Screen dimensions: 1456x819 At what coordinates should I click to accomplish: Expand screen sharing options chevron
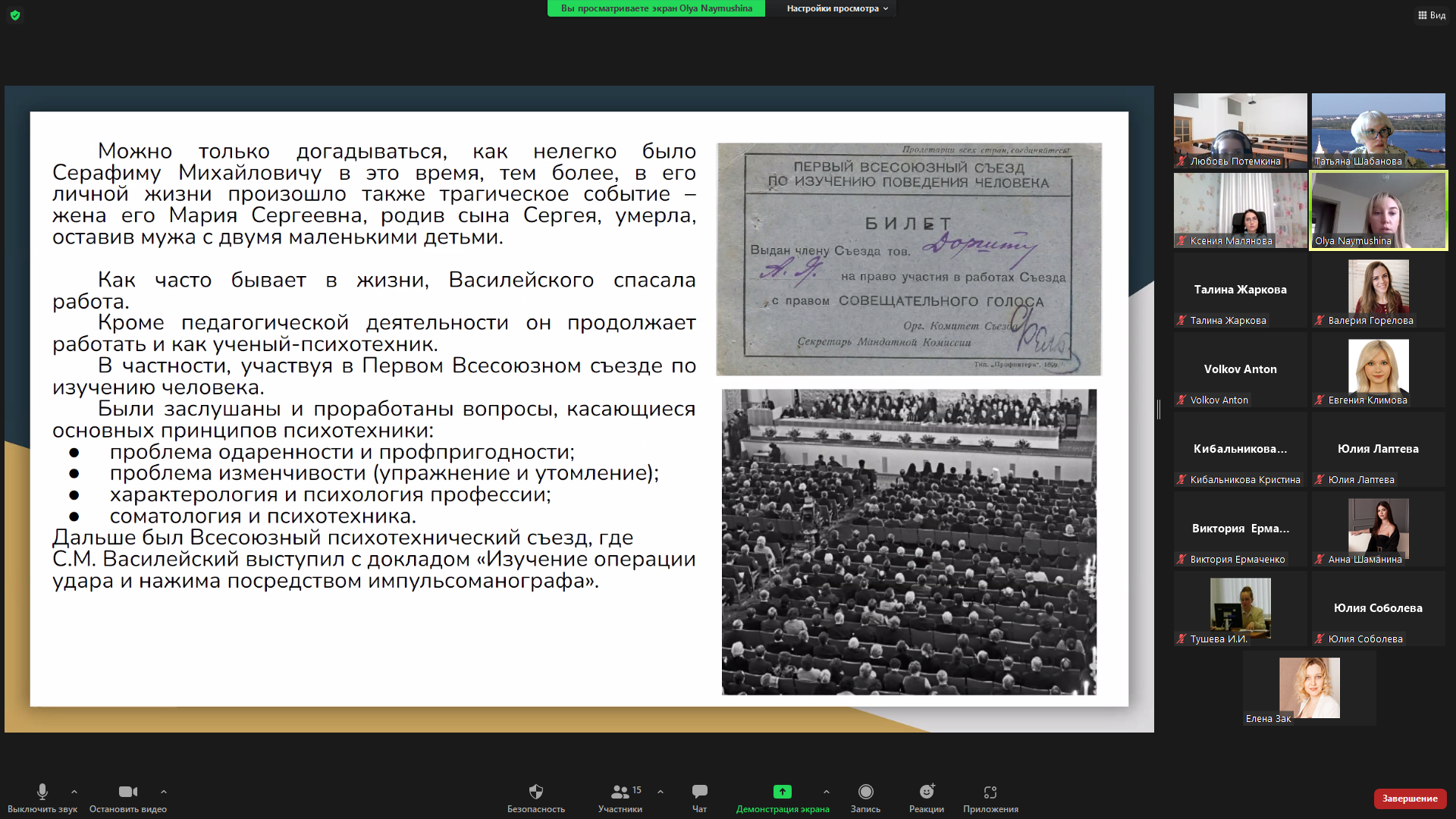(x=827, y=792)
